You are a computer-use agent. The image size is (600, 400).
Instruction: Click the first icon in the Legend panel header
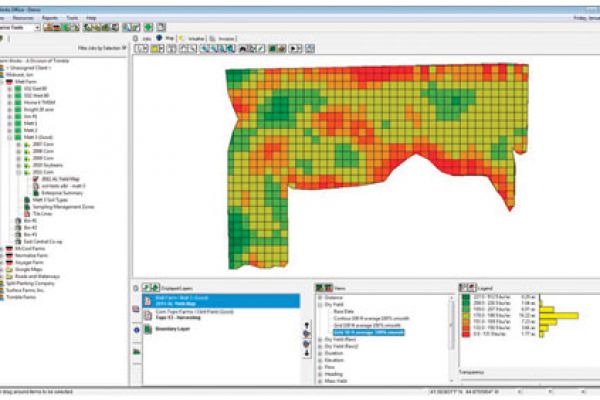point(464,287)
